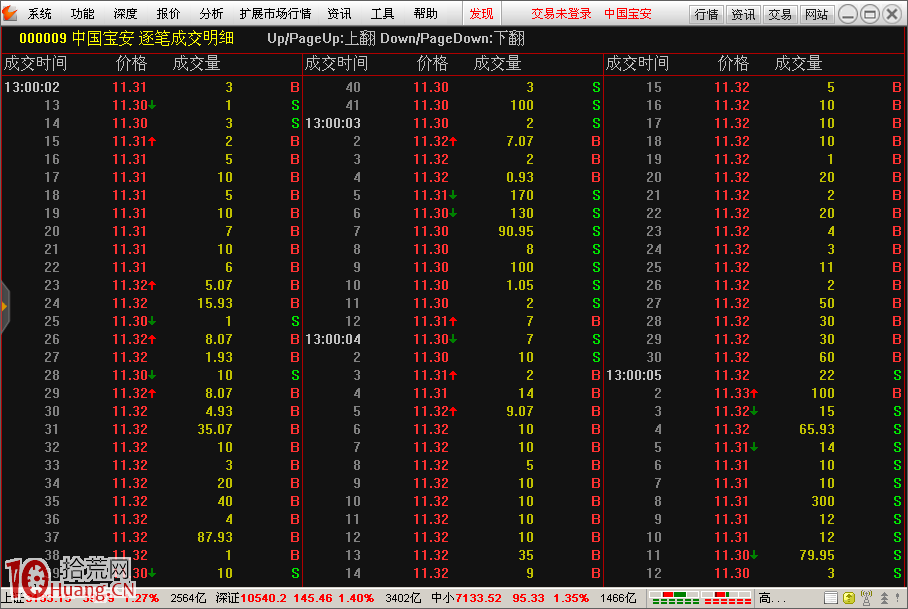Screen dimensions: 908x609
Task: Open the 工具 menu
Action: point(382,13)
